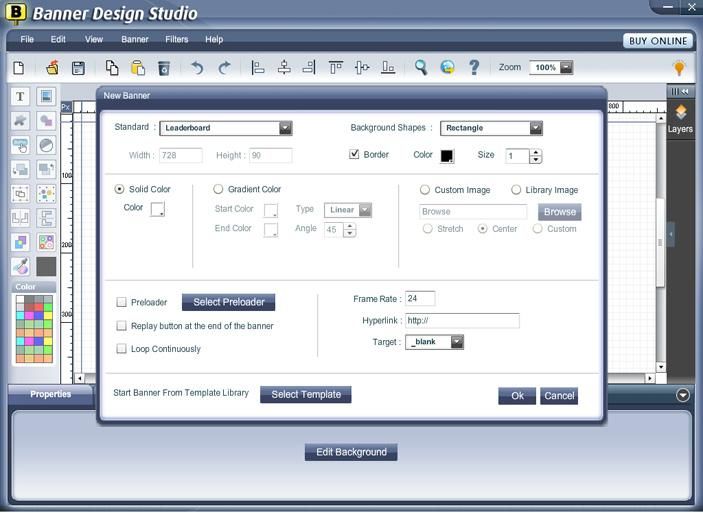
Task: Click the Select Template button
Action: (x=306, y=395)
